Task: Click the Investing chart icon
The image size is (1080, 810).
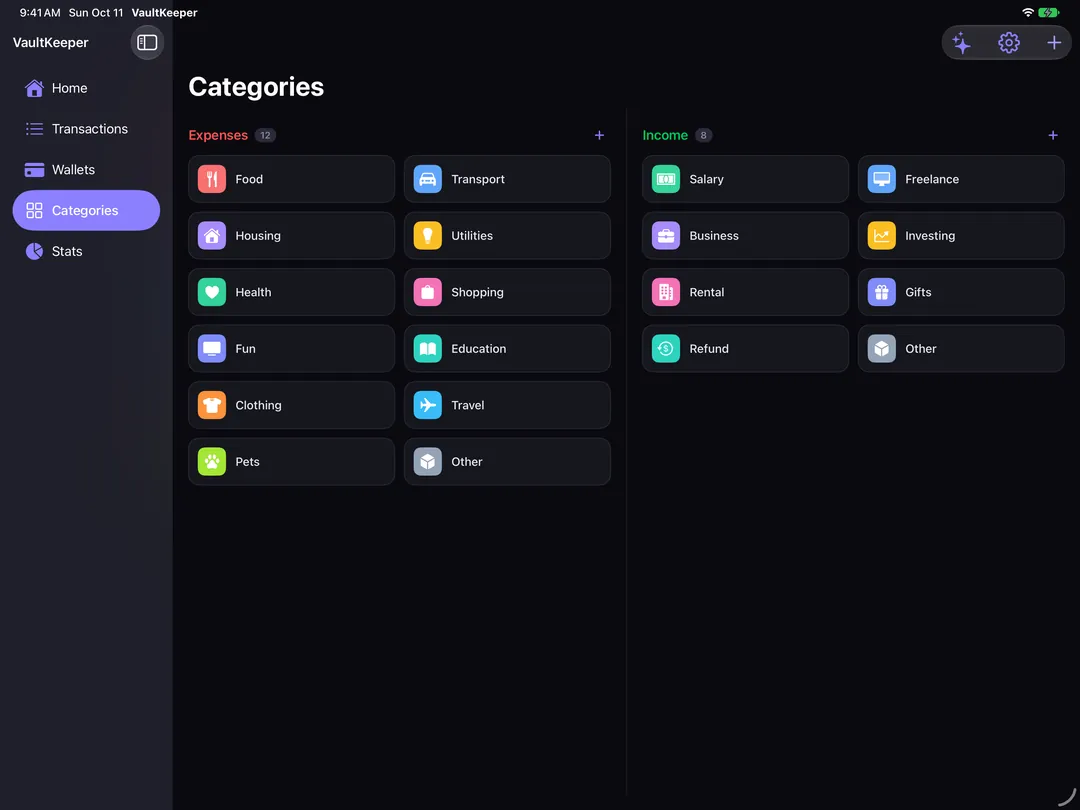Action: (881, 236)
